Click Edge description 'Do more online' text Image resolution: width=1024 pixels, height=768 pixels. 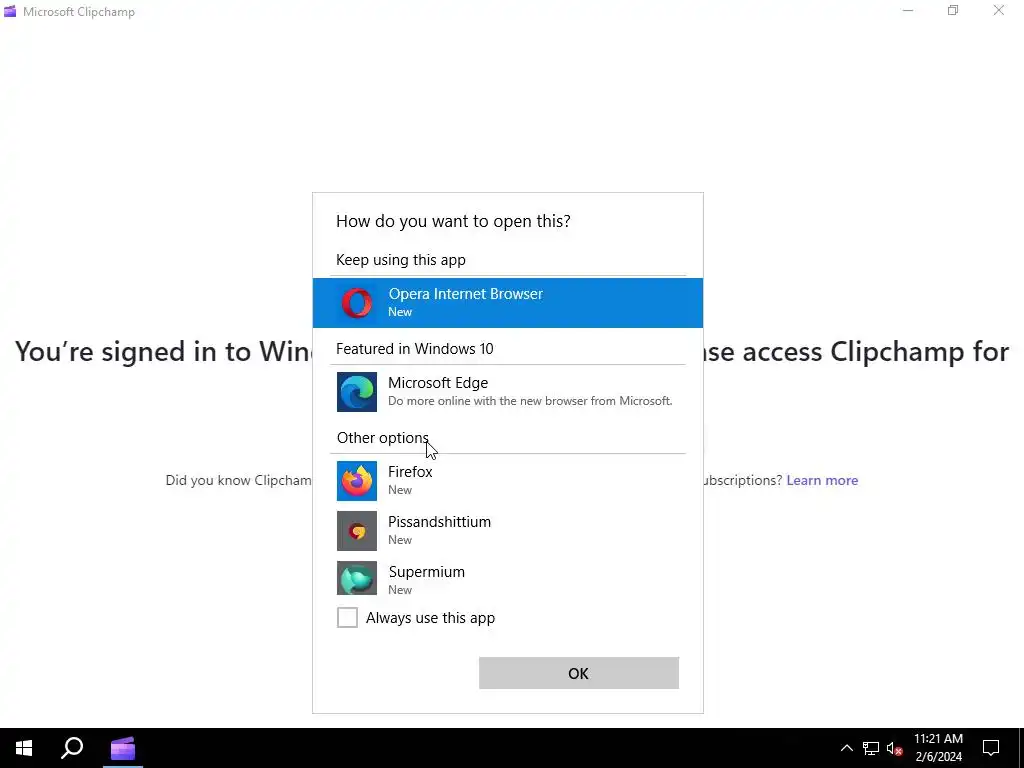(x=530, y=401)
